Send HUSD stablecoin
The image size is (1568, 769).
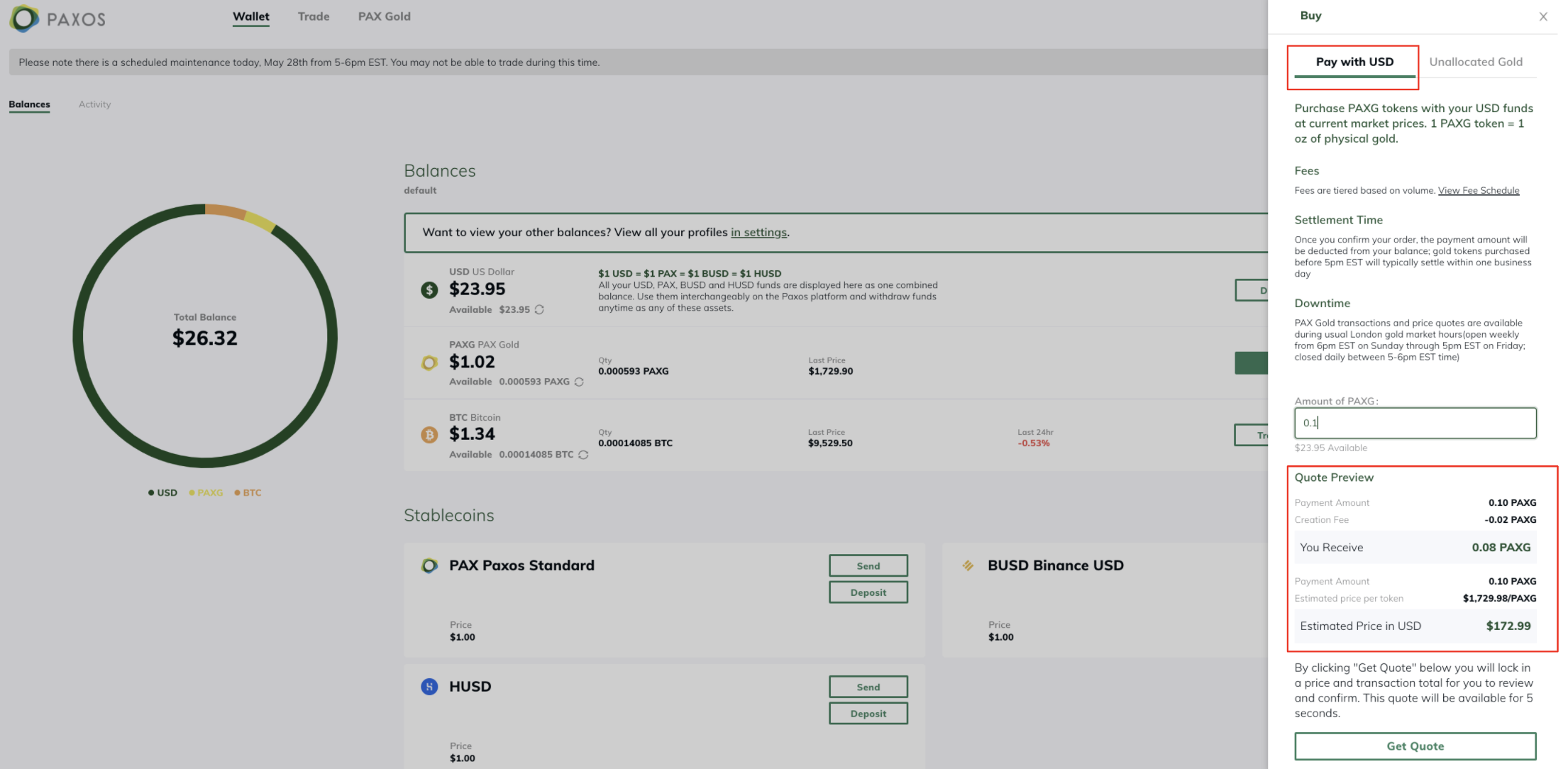(868, 687)
